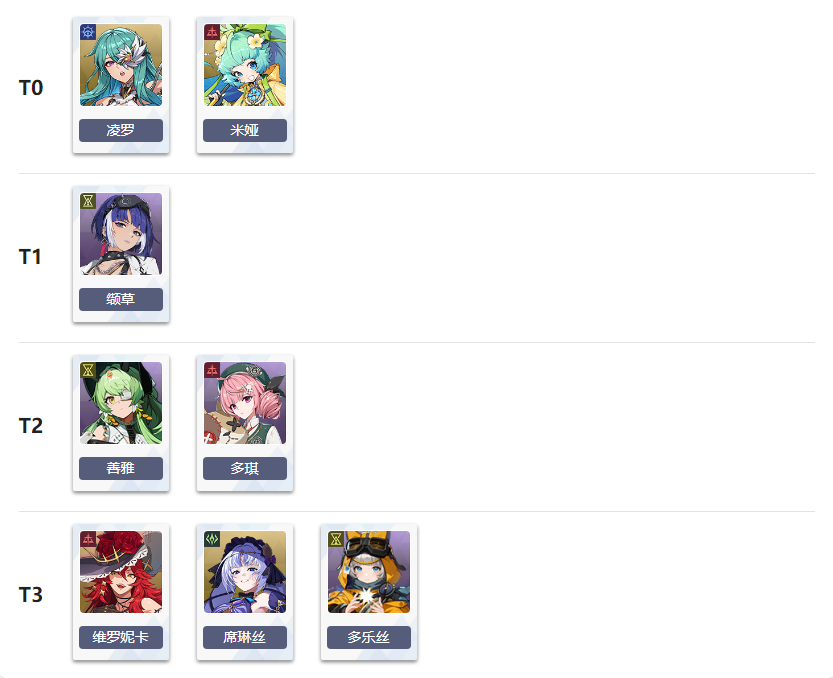Image resolution: width=833 pixels, height=678 pixels.
Task: Select the pink-haired 多琪 portrait
Action: [x=245, y=403]
